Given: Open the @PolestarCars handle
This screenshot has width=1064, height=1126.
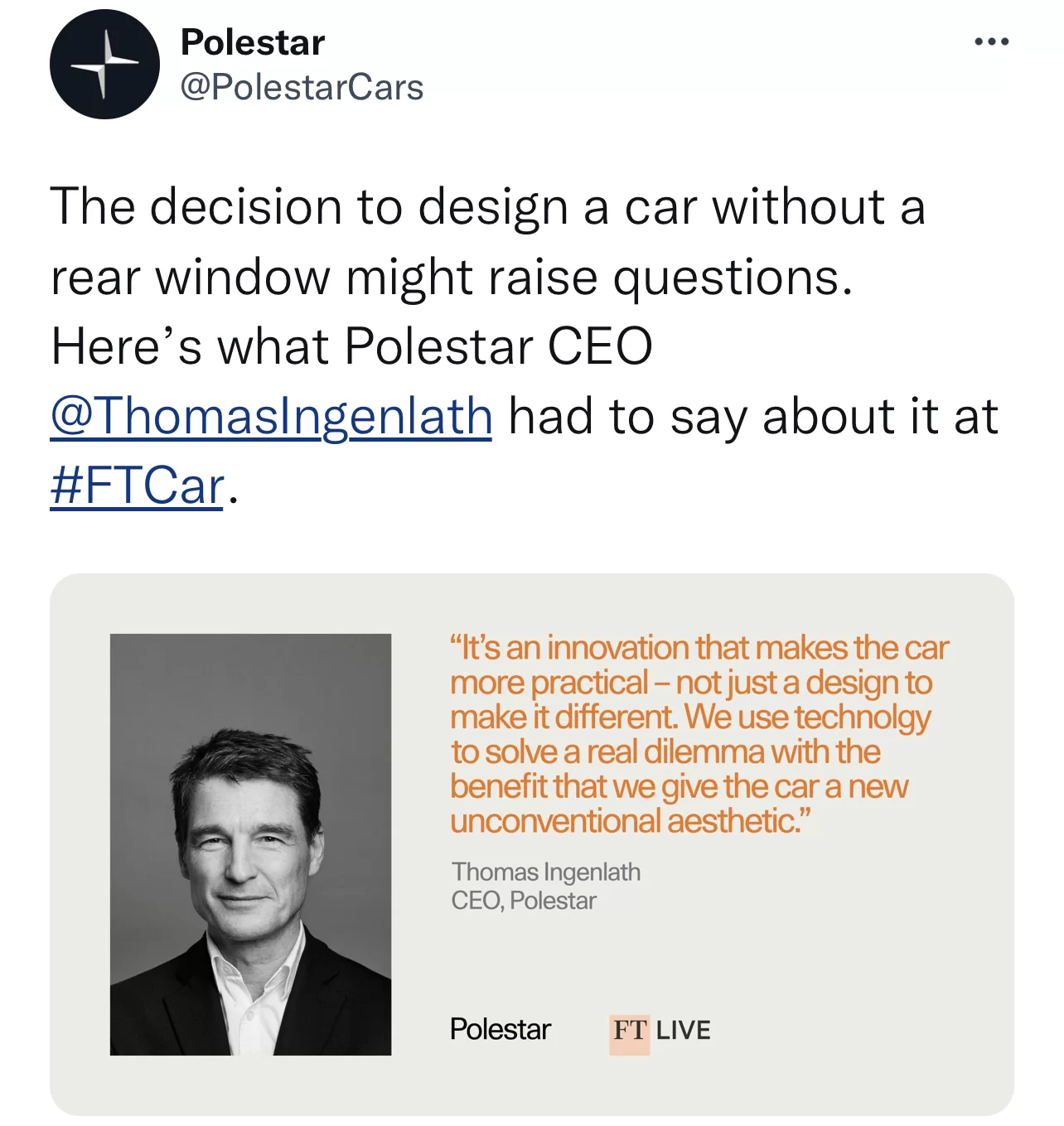Looking at the screenshot, I should [302, 87].
